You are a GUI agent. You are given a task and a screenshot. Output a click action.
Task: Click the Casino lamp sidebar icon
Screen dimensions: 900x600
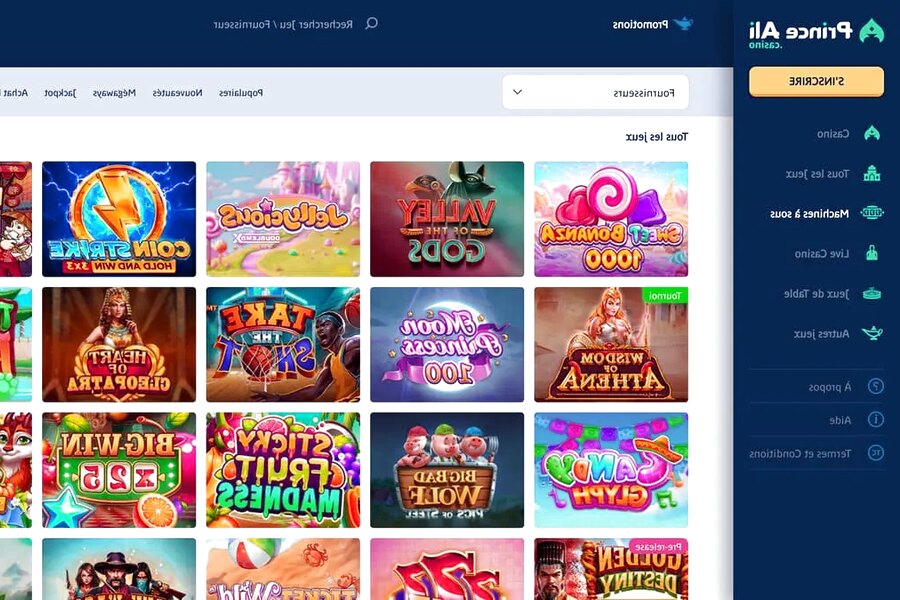(872, 133)
